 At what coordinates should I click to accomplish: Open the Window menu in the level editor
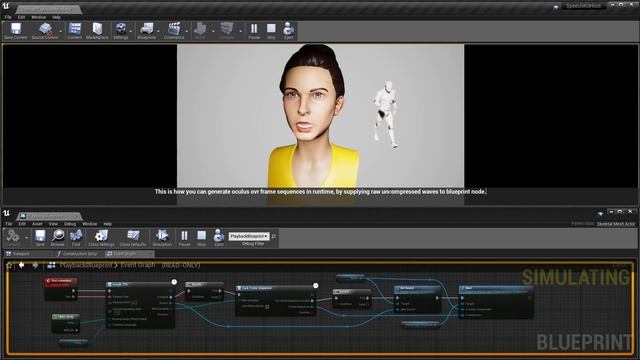coord(39,17)
